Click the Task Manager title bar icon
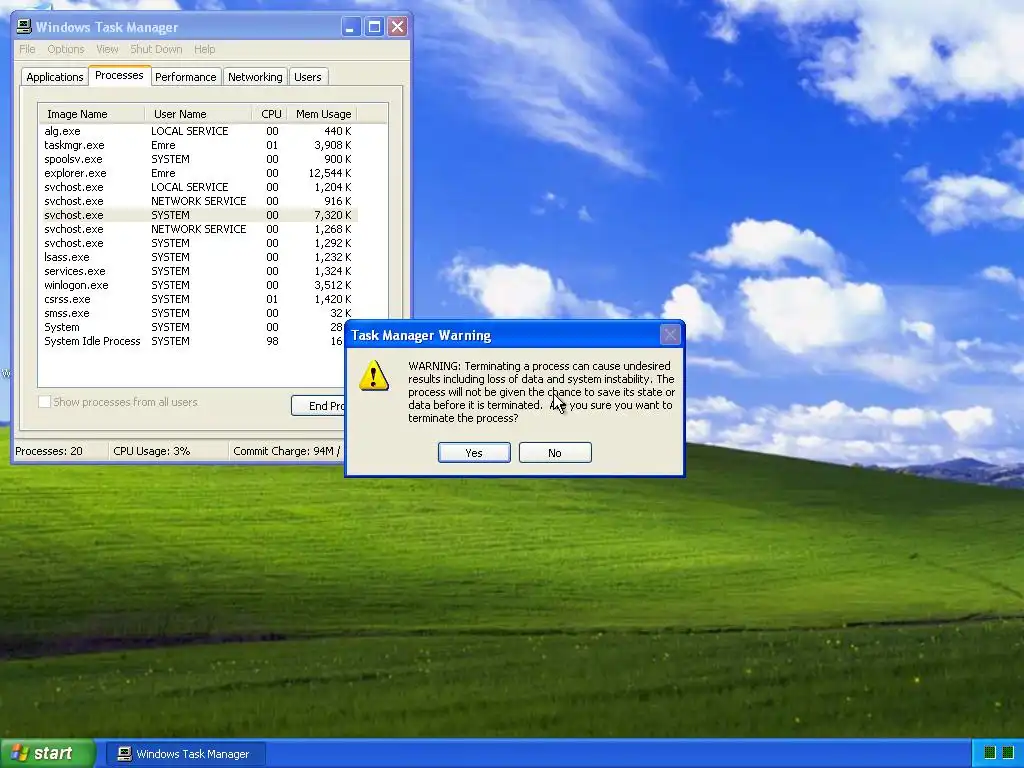Image resolution: width=1024 pixels, height=768 pixels. coord(24,27)
